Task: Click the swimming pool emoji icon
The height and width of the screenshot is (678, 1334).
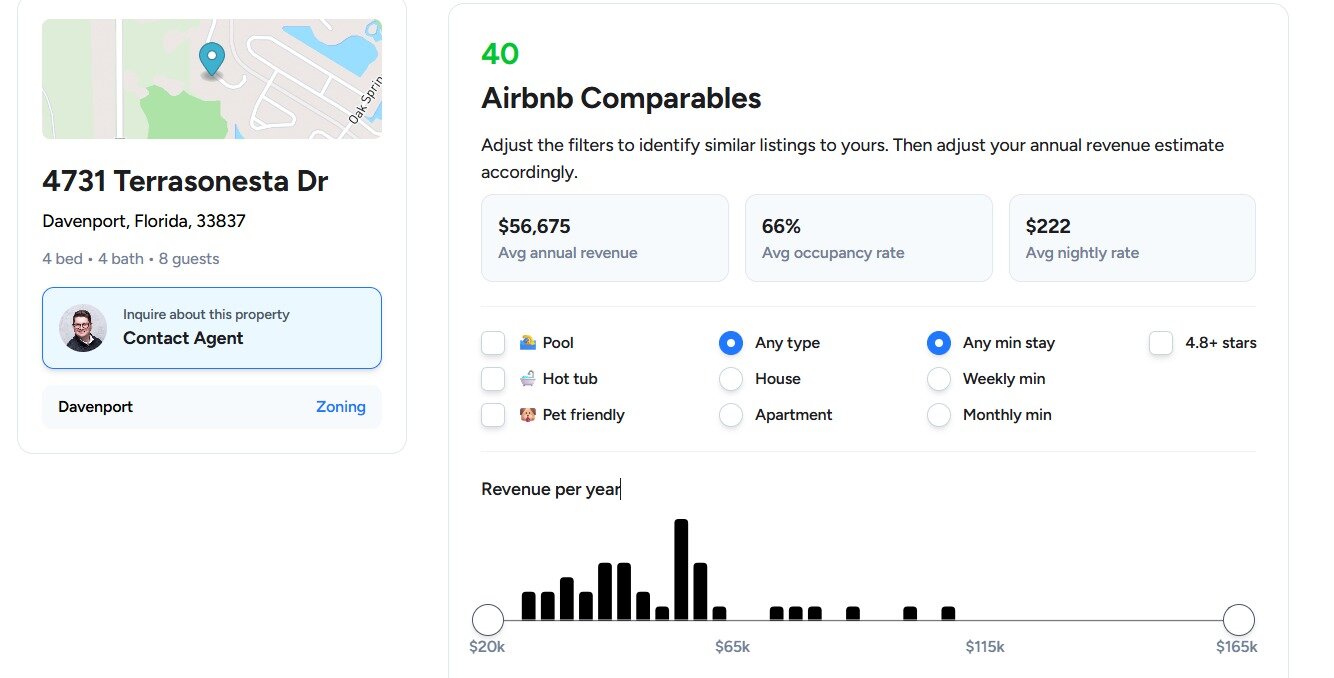Action: pyautogui.click(x=528, y=343)
